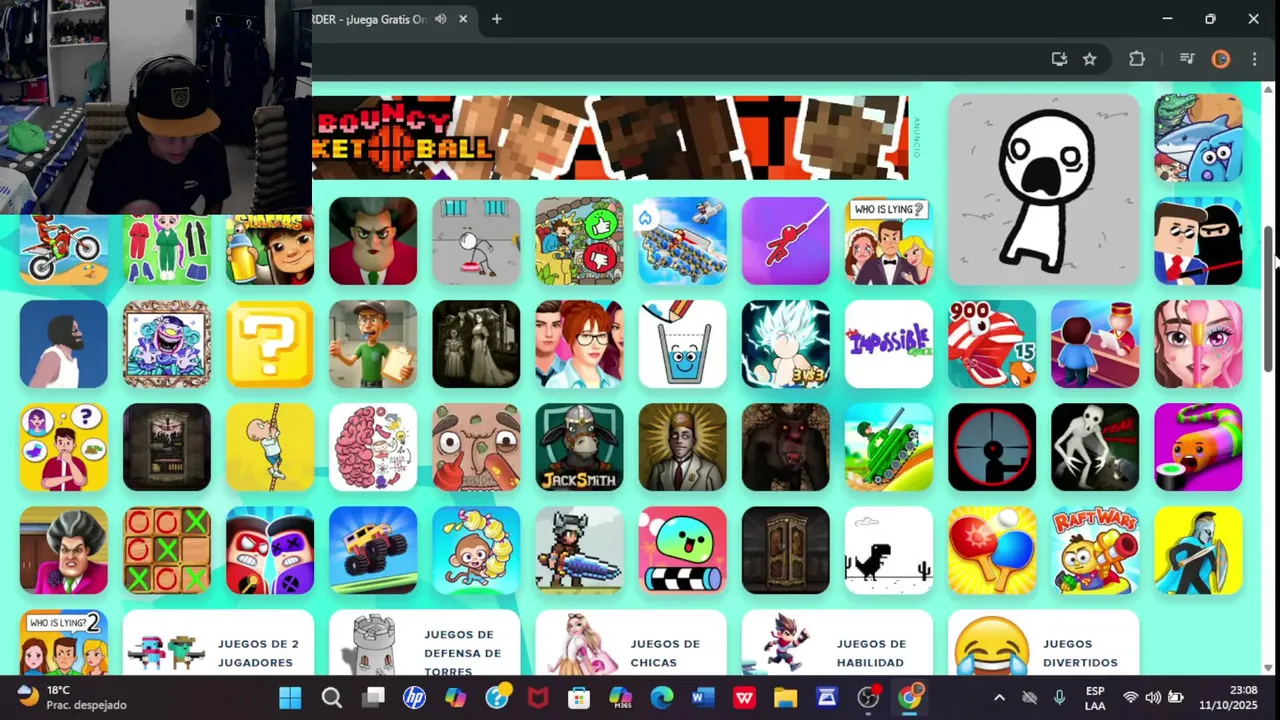Play the ping pong paddles game

[x=992, y=550]
